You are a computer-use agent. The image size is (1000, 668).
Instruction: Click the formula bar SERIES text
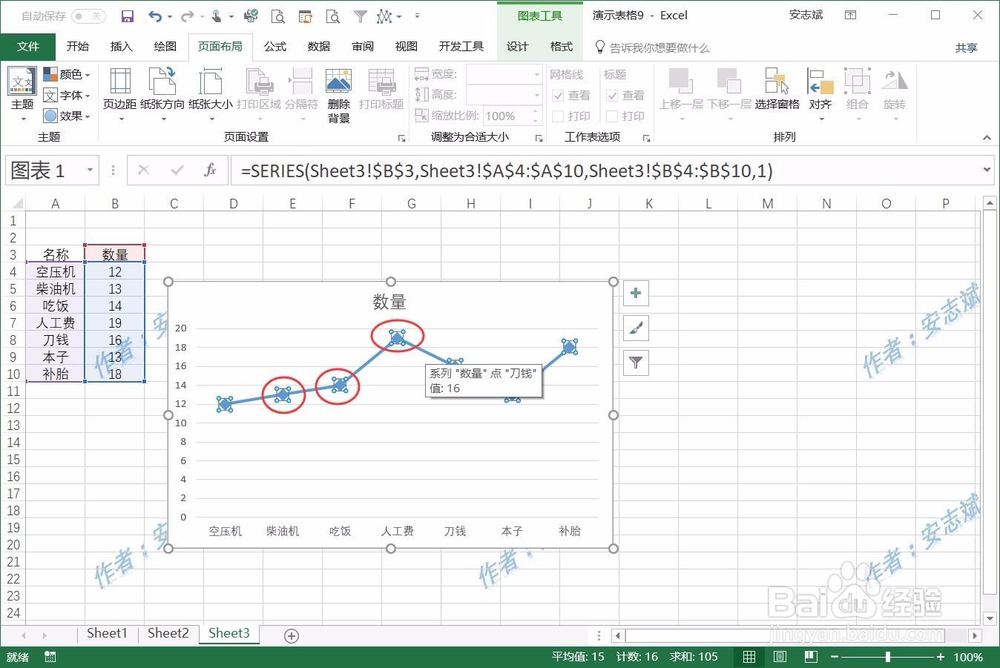click(x=506, y=170)
